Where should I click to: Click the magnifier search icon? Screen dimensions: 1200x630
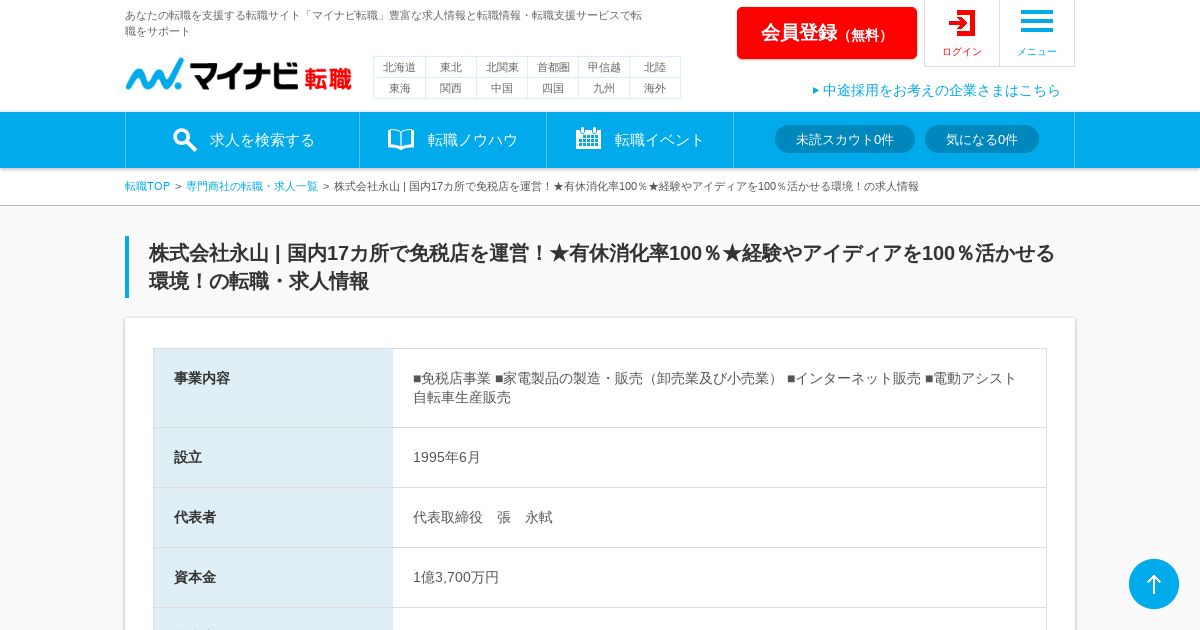point(185,140)
